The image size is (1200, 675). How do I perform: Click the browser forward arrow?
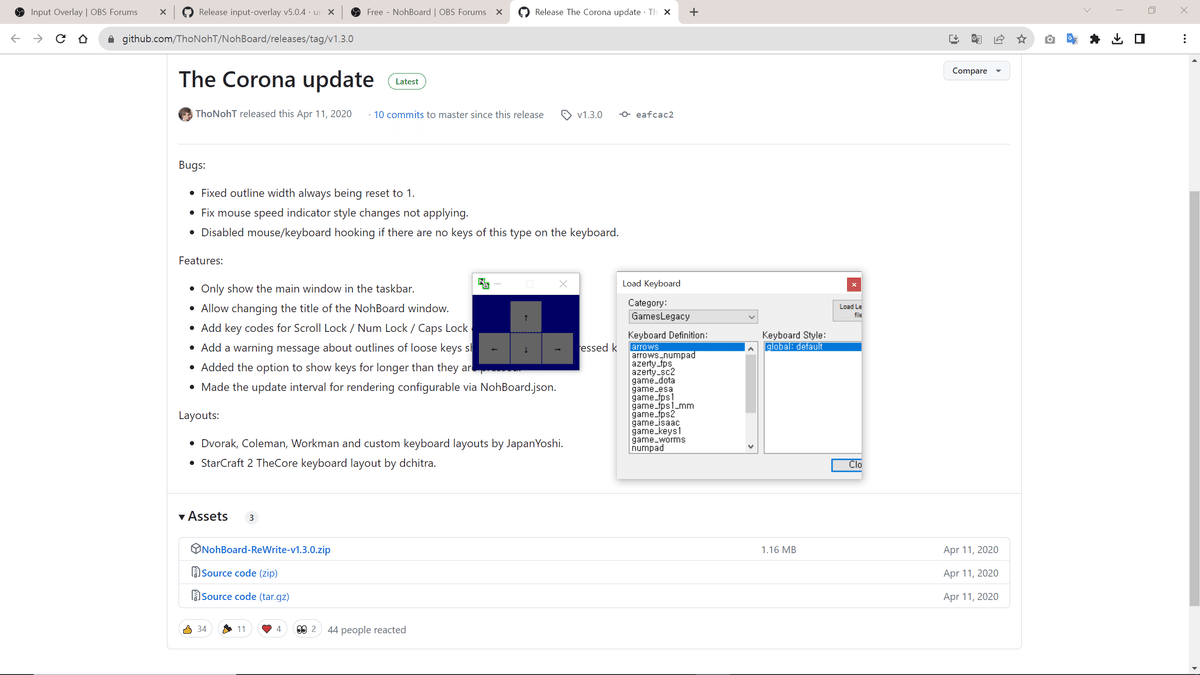(x=38, y=39)
